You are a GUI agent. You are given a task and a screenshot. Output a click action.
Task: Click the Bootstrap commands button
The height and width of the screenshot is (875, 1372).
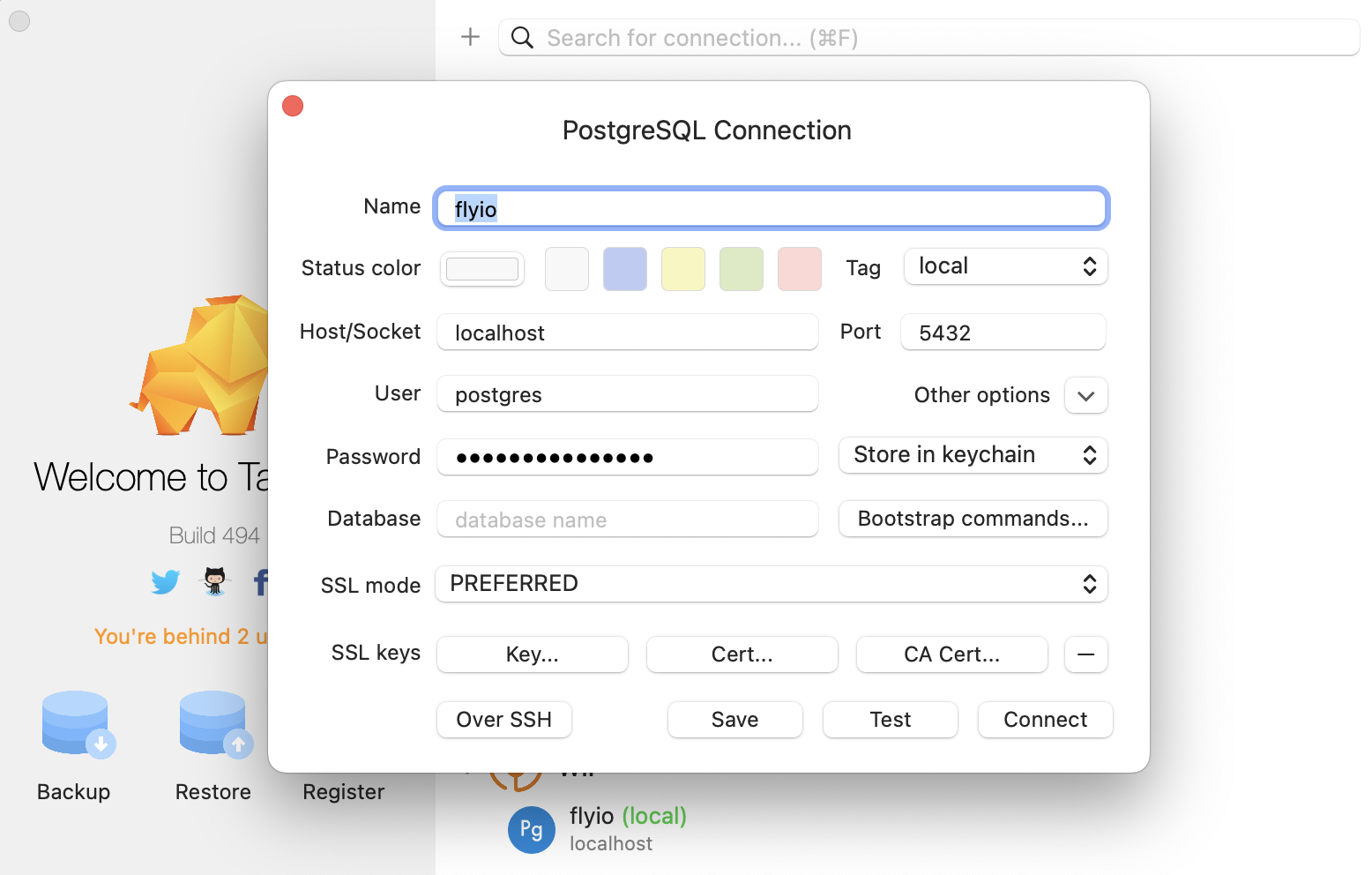(973, 519)
